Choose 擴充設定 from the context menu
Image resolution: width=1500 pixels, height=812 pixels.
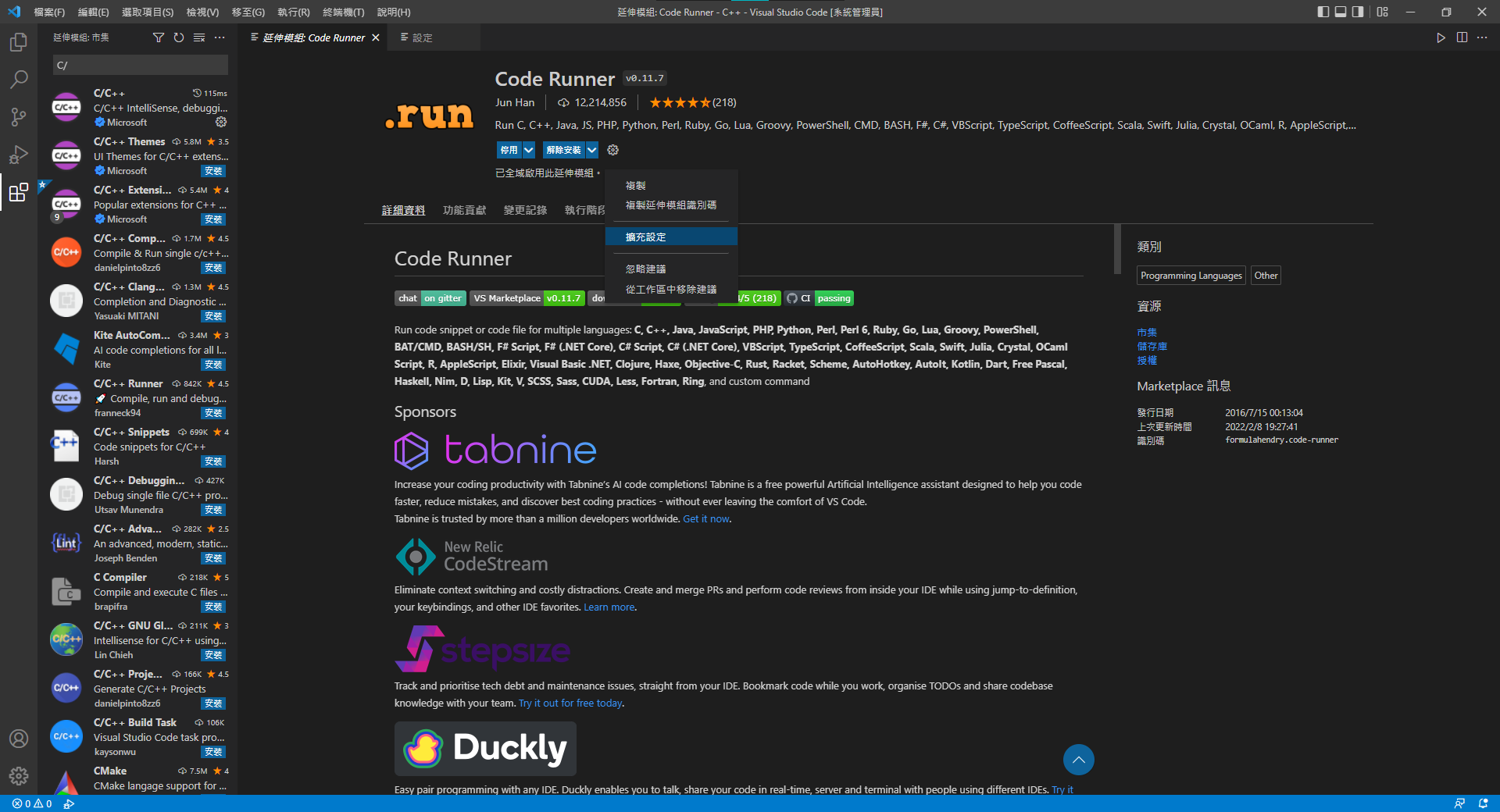click(671, 237)
